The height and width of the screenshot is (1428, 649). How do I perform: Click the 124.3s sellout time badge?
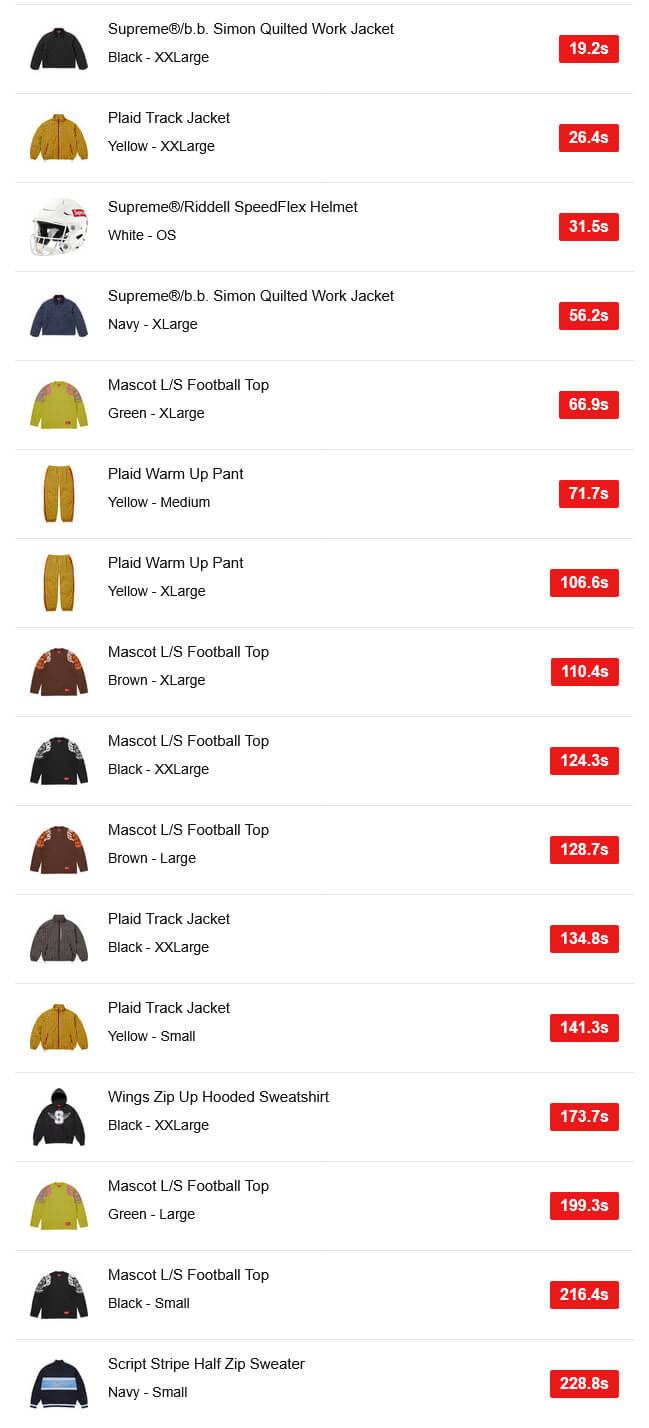point(584,761)
